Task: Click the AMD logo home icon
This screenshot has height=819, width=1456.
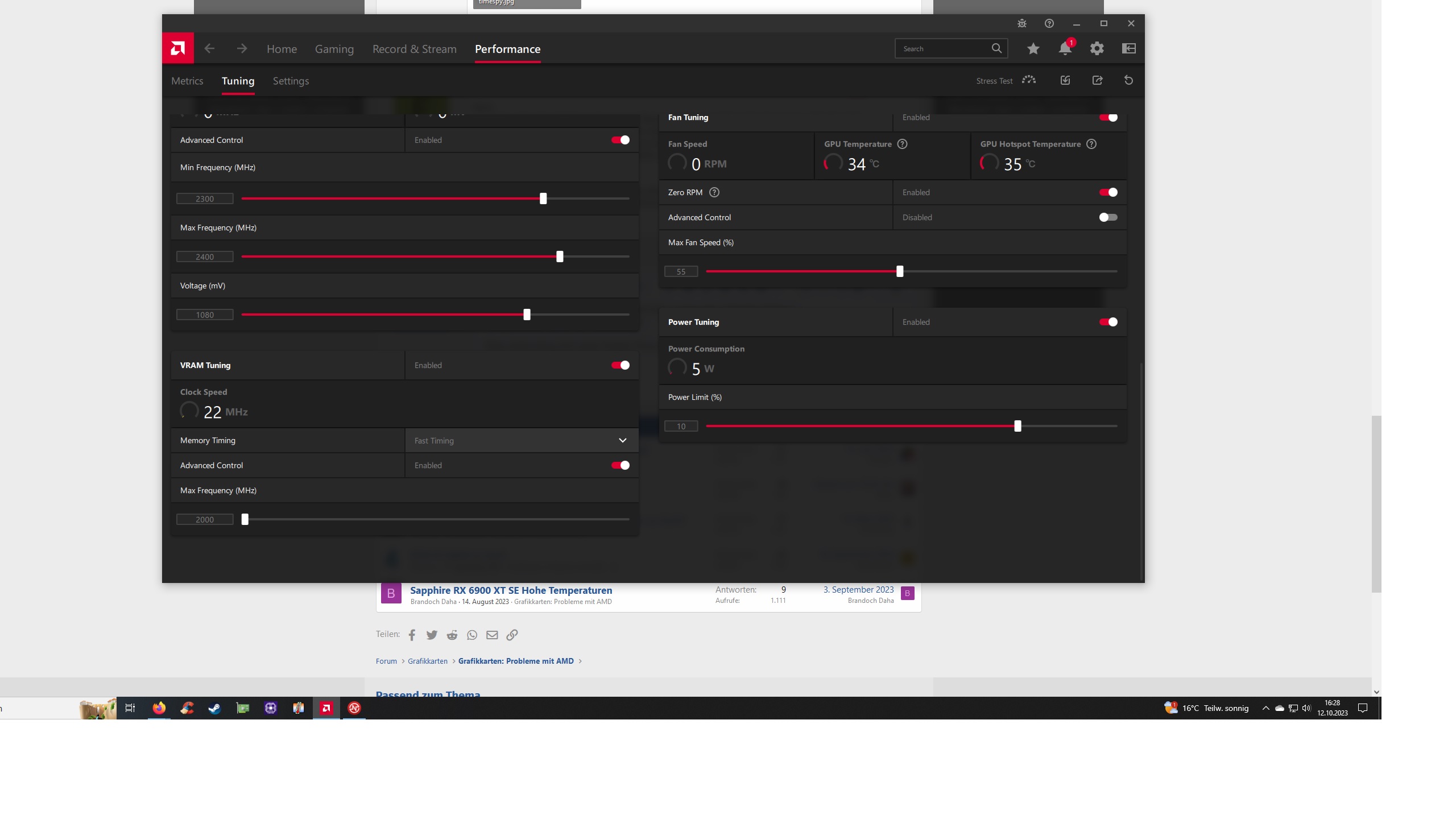Action: pyautogui.click(x=177, y=48)
